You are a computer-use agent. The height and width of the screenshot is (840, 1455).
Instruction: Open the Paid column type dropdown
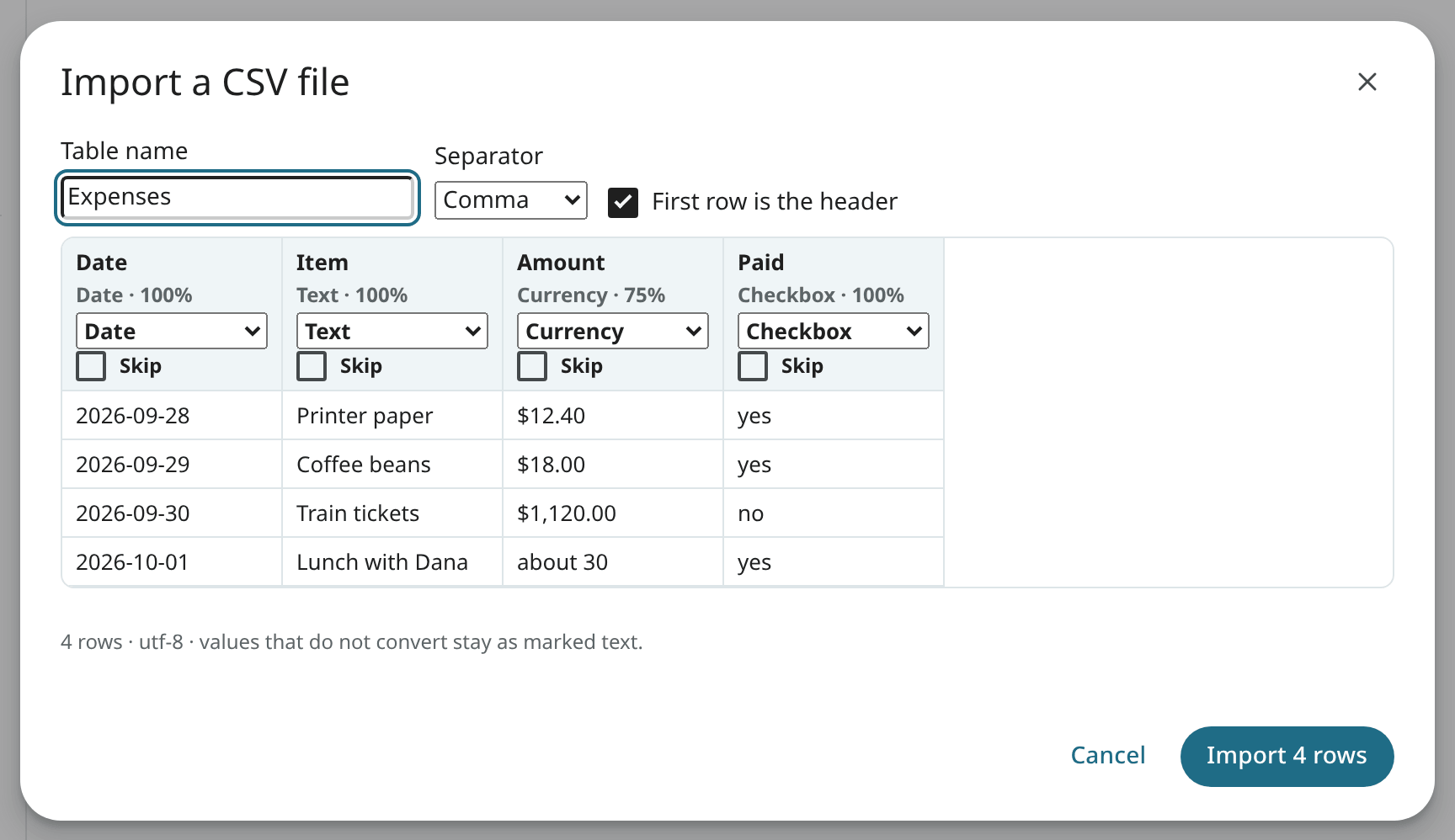[x=834, y=331]
